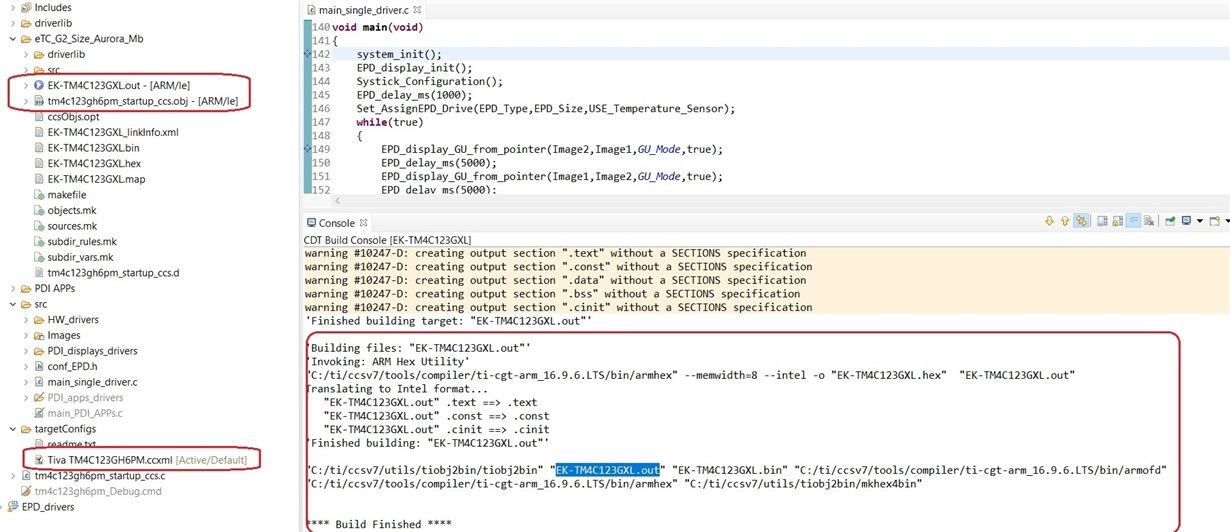The width and height of the screenshot is (1230, 532).
Task: Select the Console tab
Action: pos(336,223)
